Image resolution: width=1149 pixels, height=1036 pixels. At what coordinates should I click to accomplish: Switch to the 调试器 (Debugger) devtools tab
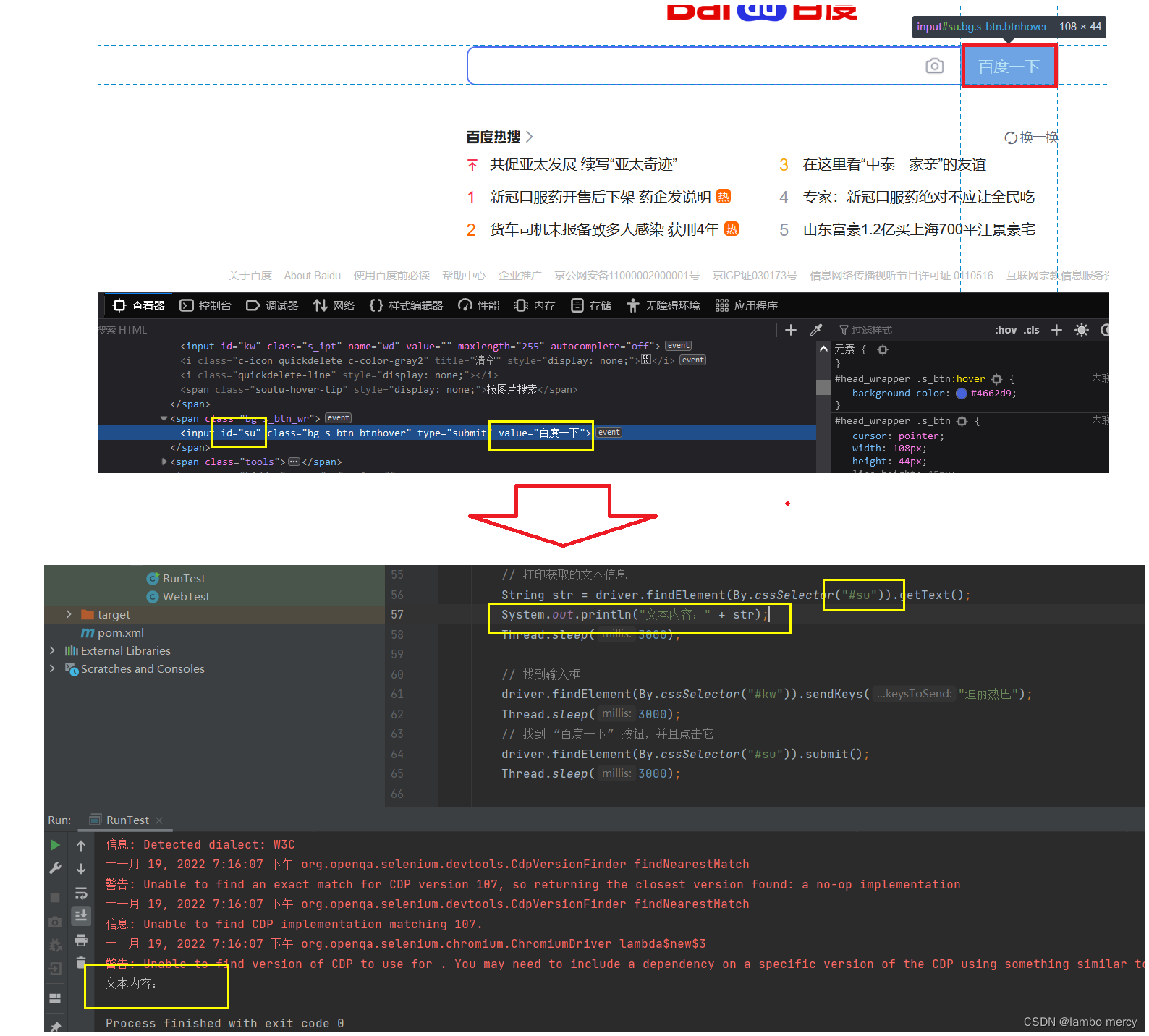click(x=272, y=305)
